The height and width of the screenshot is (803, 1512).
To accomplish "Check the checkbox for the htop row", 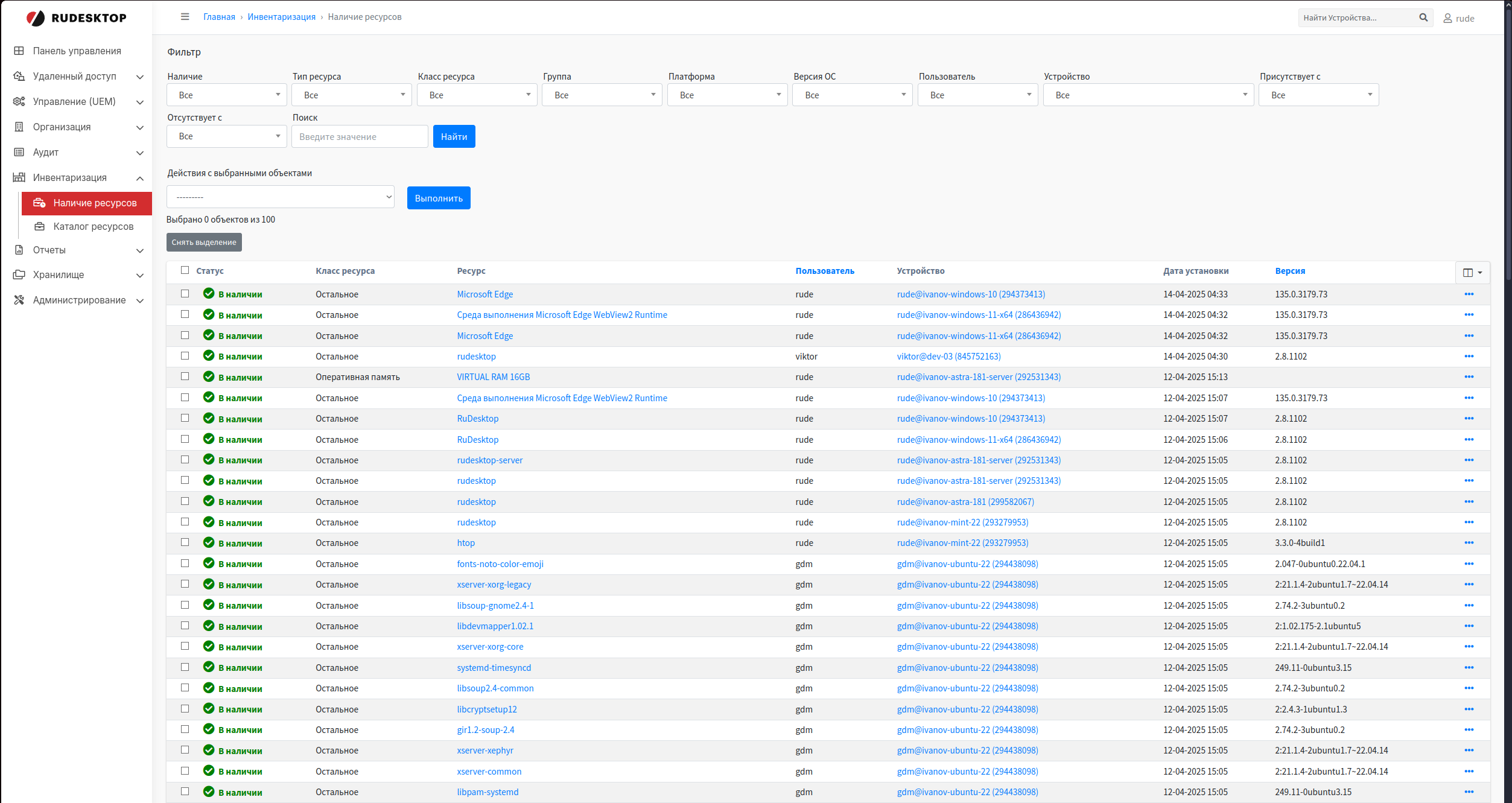I will (x=185, y=542).
